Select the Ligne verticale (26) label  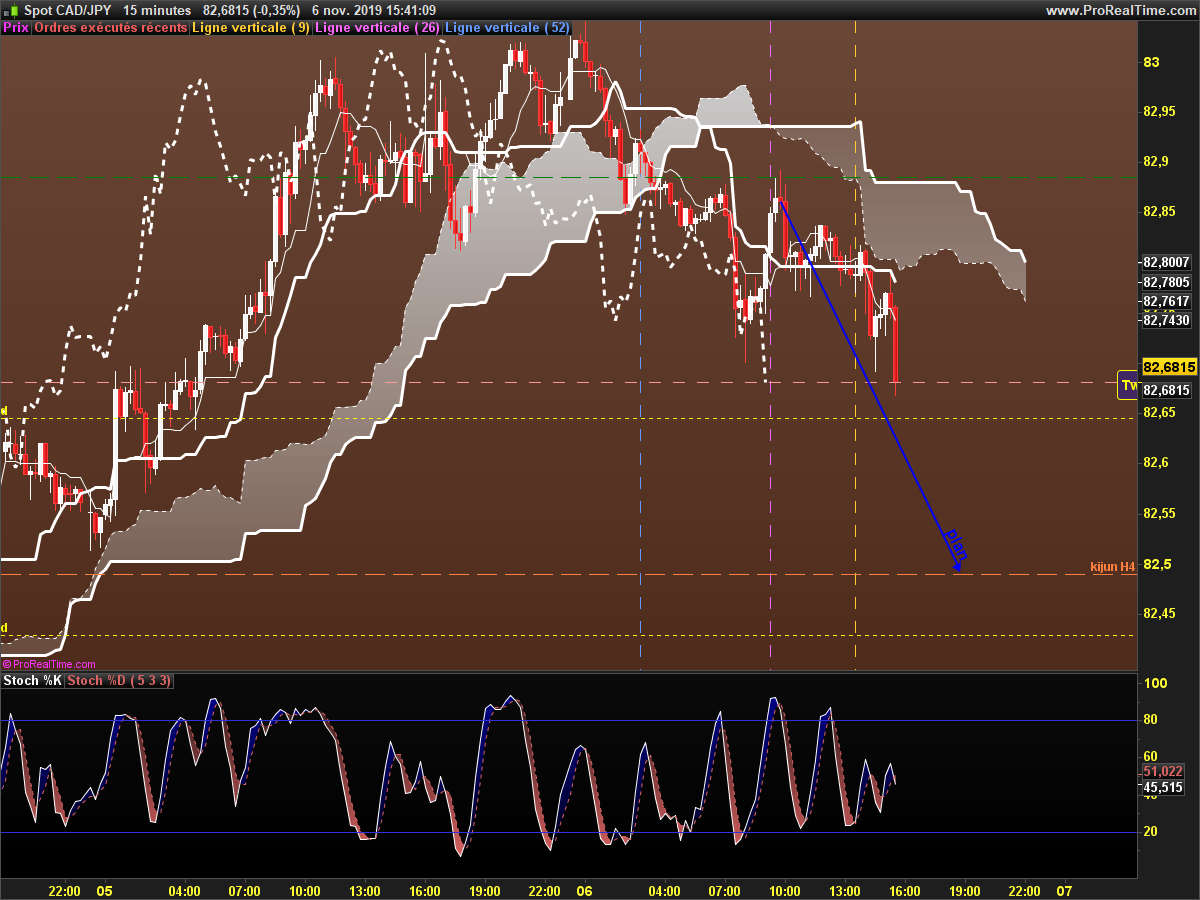[377, 28]
